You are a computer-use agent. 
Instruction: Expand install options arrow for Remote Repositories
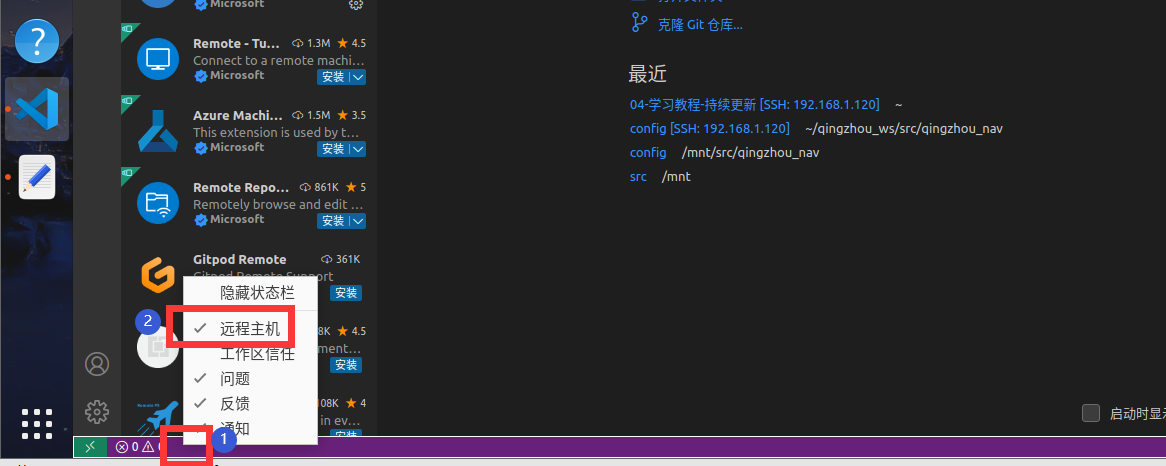358,221
